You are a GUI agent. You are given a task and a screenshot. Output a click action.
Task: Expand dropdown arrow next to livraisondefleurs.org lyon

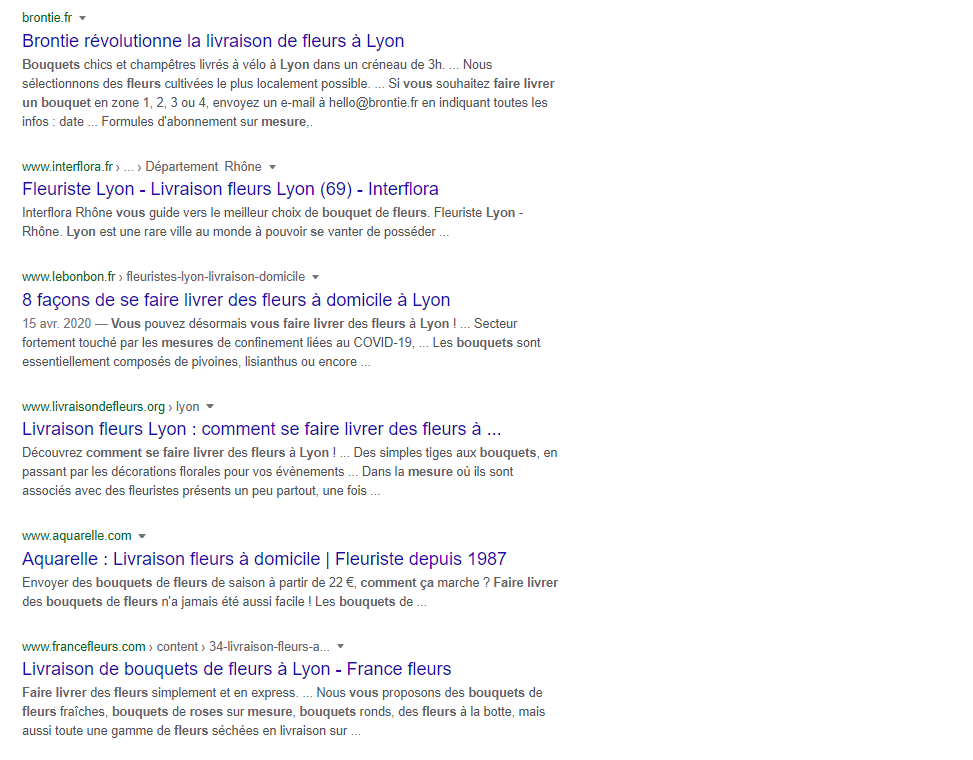[x=210, y=406]
